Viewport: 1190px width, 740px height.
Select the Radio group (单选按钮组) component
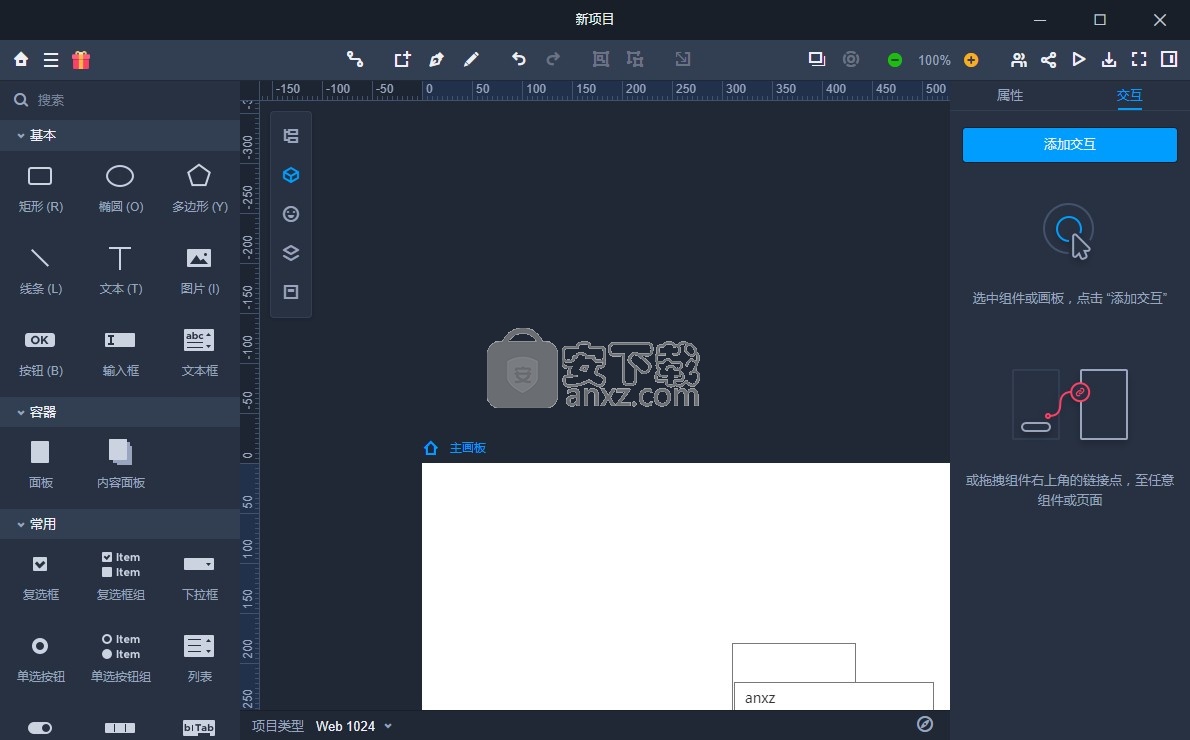121,658
